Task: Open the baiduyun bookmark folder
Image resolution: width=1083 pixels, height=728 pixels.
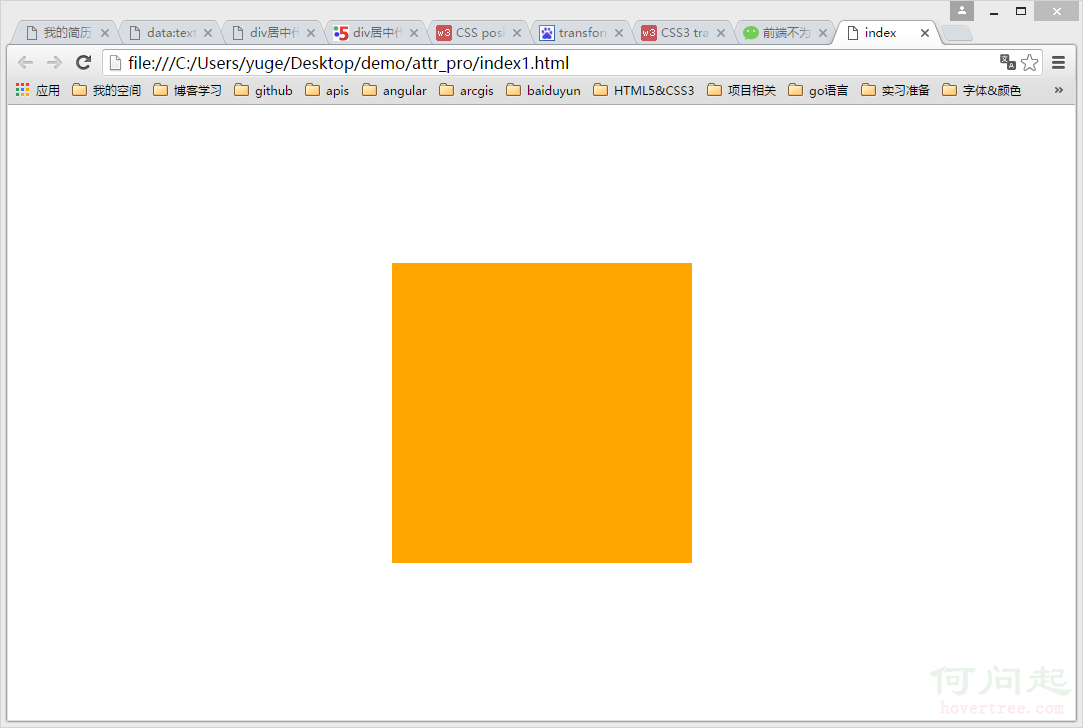Action: pos(543,91)
